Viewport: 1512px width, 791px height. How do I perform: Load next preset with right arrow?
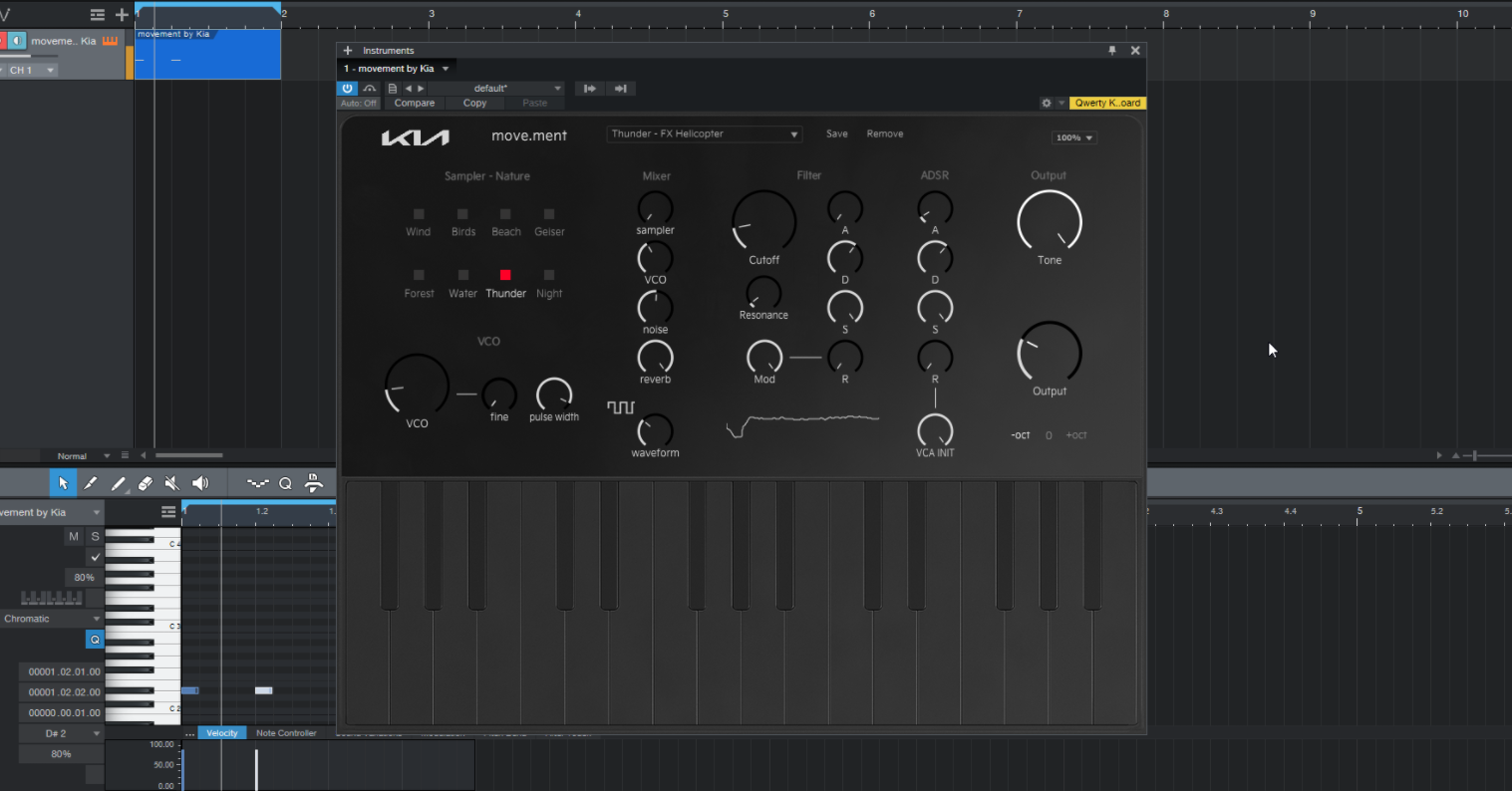coord(421,89)
